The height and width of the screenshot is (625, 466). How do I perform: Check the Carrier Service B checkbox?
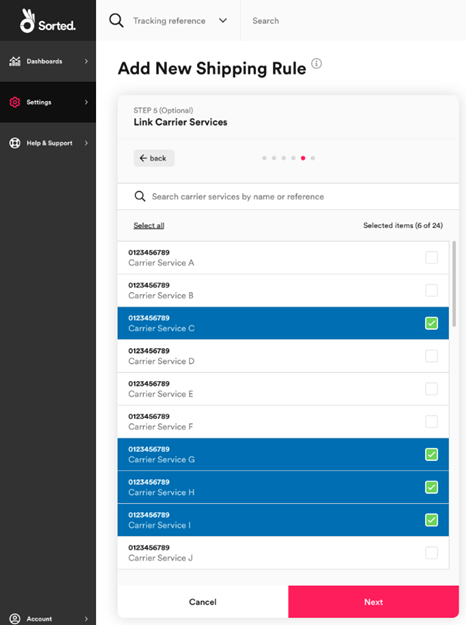431,290
